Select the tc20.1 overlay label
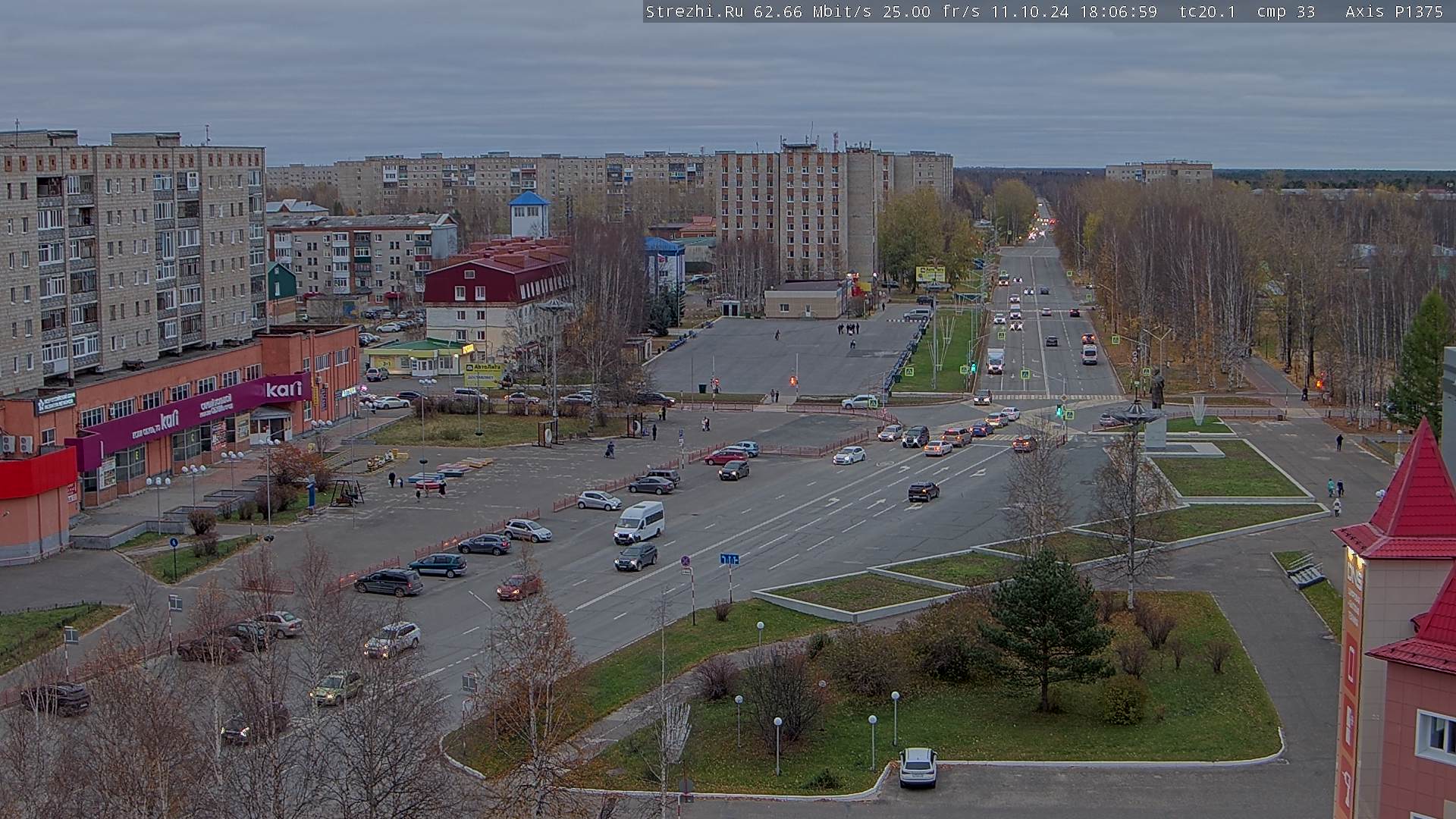 point(1207,11)
